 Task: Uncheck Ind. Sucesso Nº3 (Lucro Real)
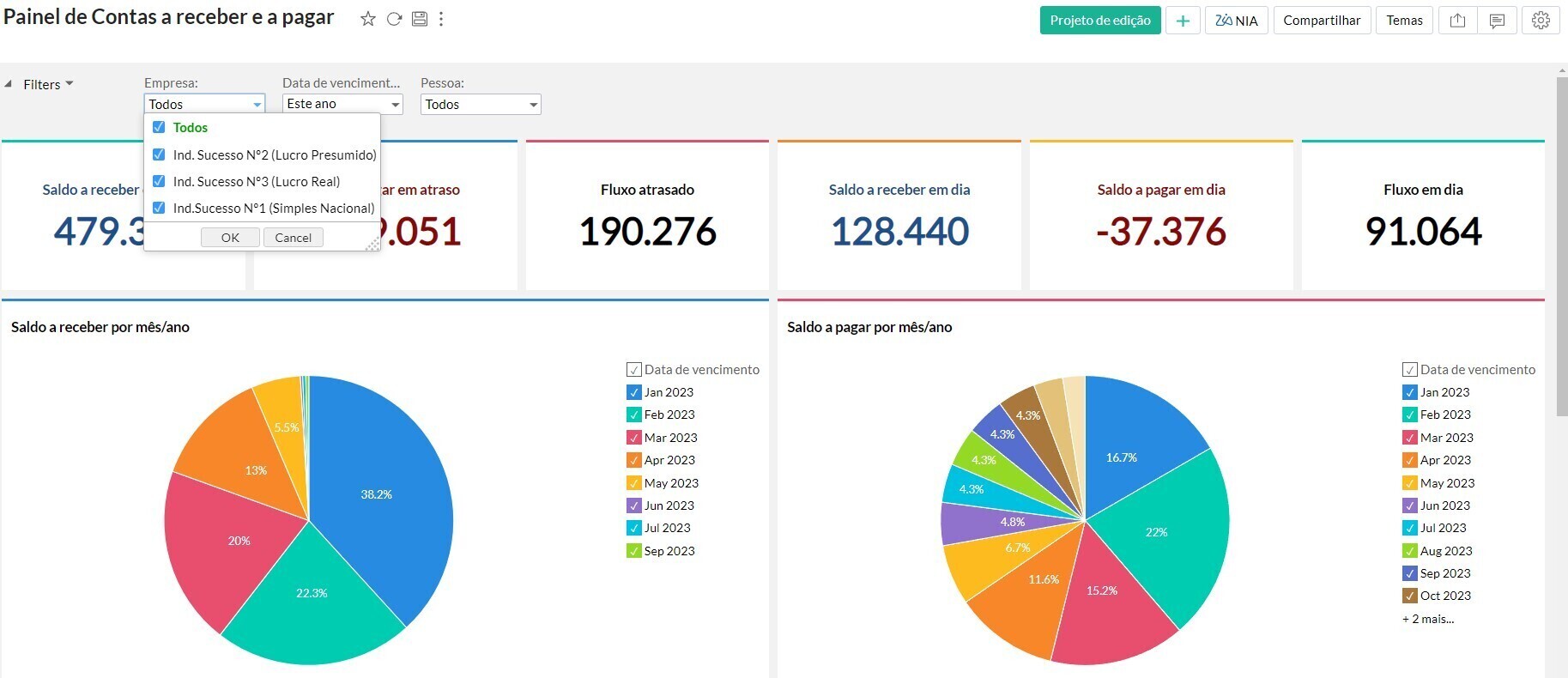pos(159,181)
